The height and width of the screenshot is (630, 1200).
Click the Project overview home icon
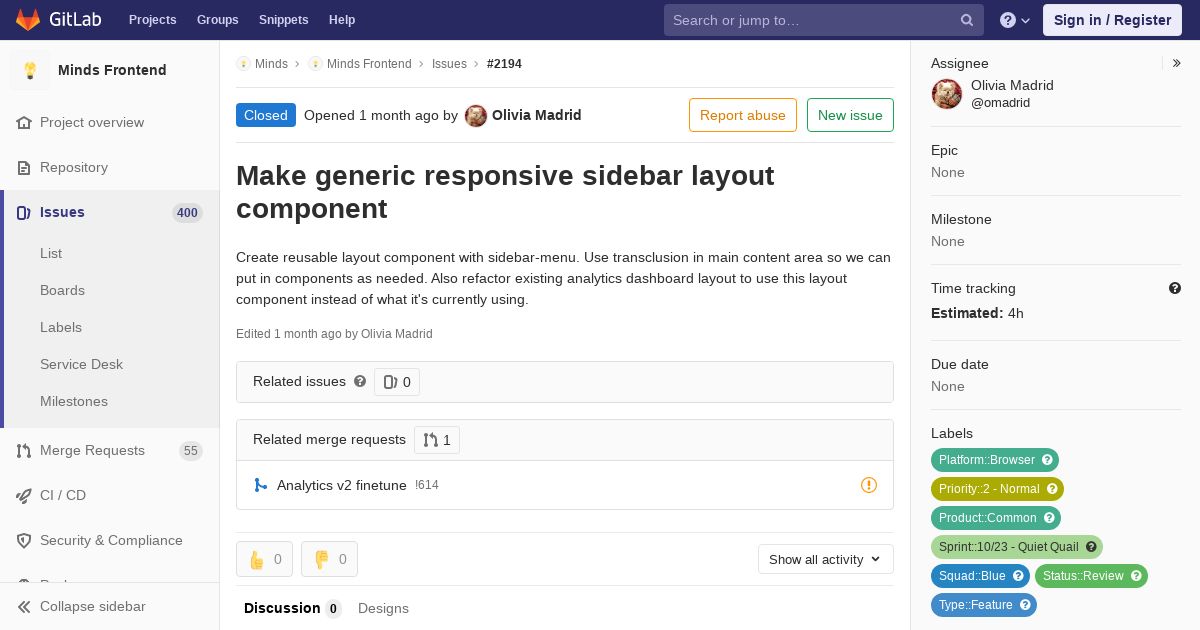pos(24,122)
